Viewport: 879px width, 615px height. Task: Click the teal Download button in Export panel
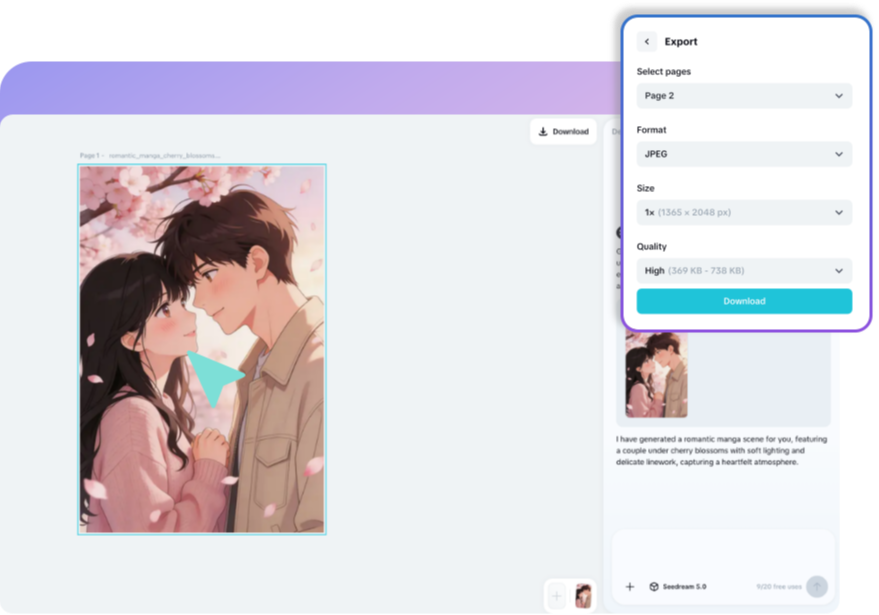coord(744,301)
